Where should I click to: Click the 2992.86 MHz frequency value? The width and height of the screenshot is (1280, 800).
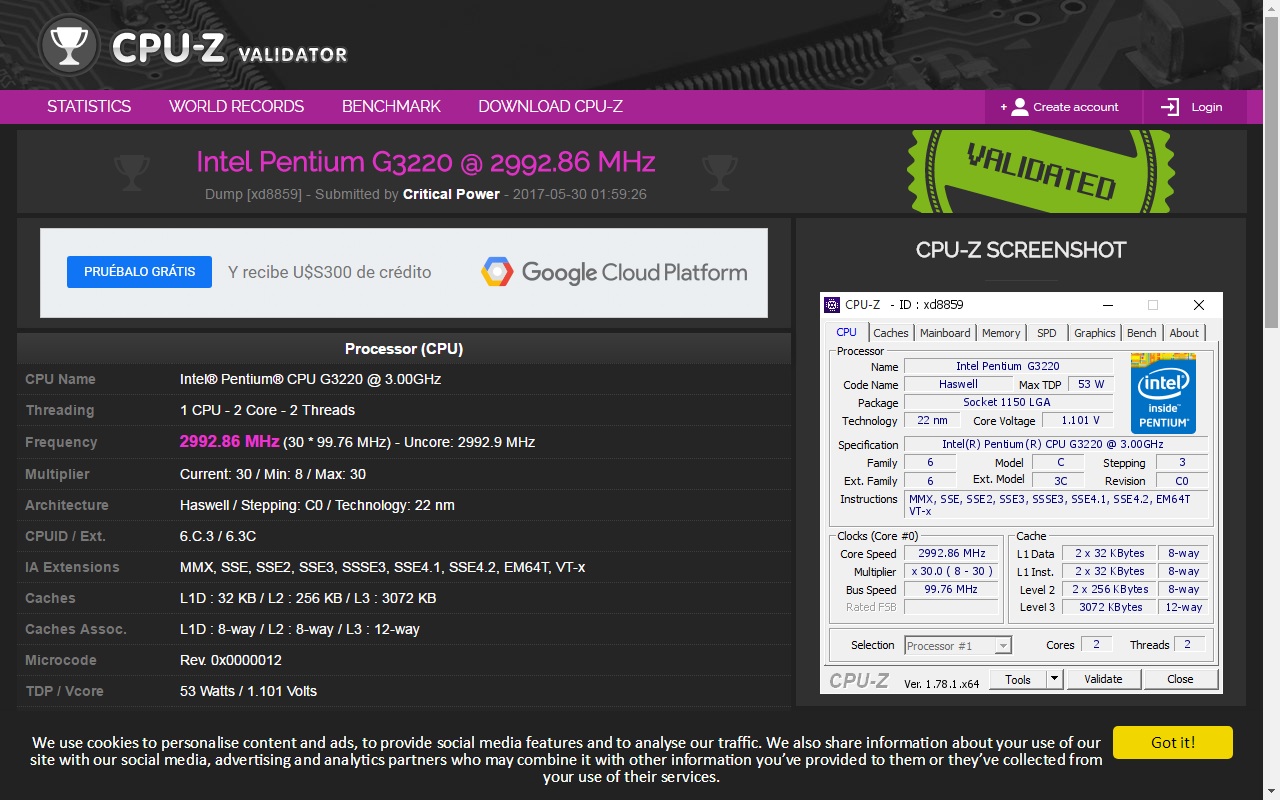pyautogui.click(x=229, y=442)
